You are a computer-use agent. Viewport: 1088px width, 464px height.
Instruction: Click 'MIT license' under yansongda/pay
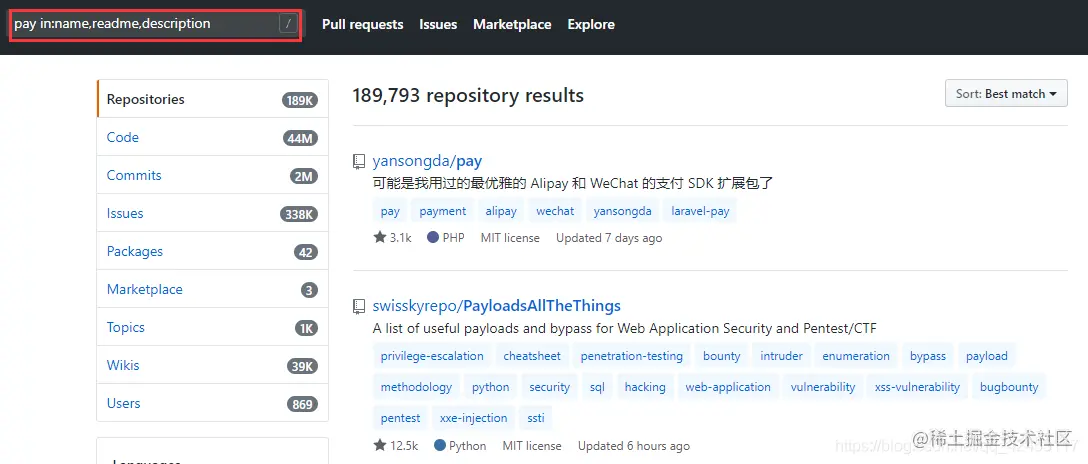[510, 238]
